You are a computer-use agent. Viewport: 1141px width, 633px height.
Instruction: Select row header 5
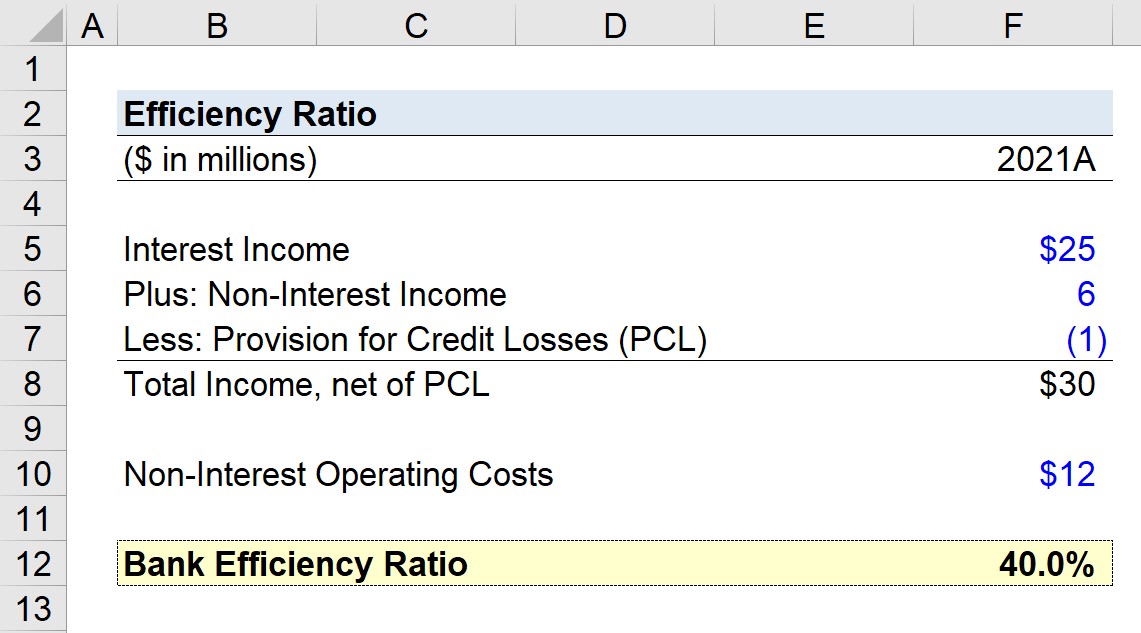33,249
